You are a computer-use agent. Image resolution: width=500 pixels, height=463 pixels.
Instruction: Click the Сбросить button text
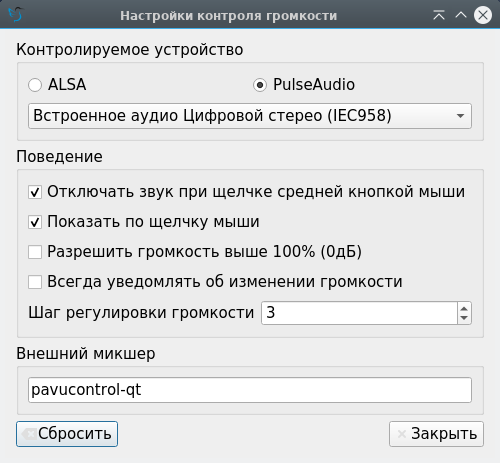[75, 434]
